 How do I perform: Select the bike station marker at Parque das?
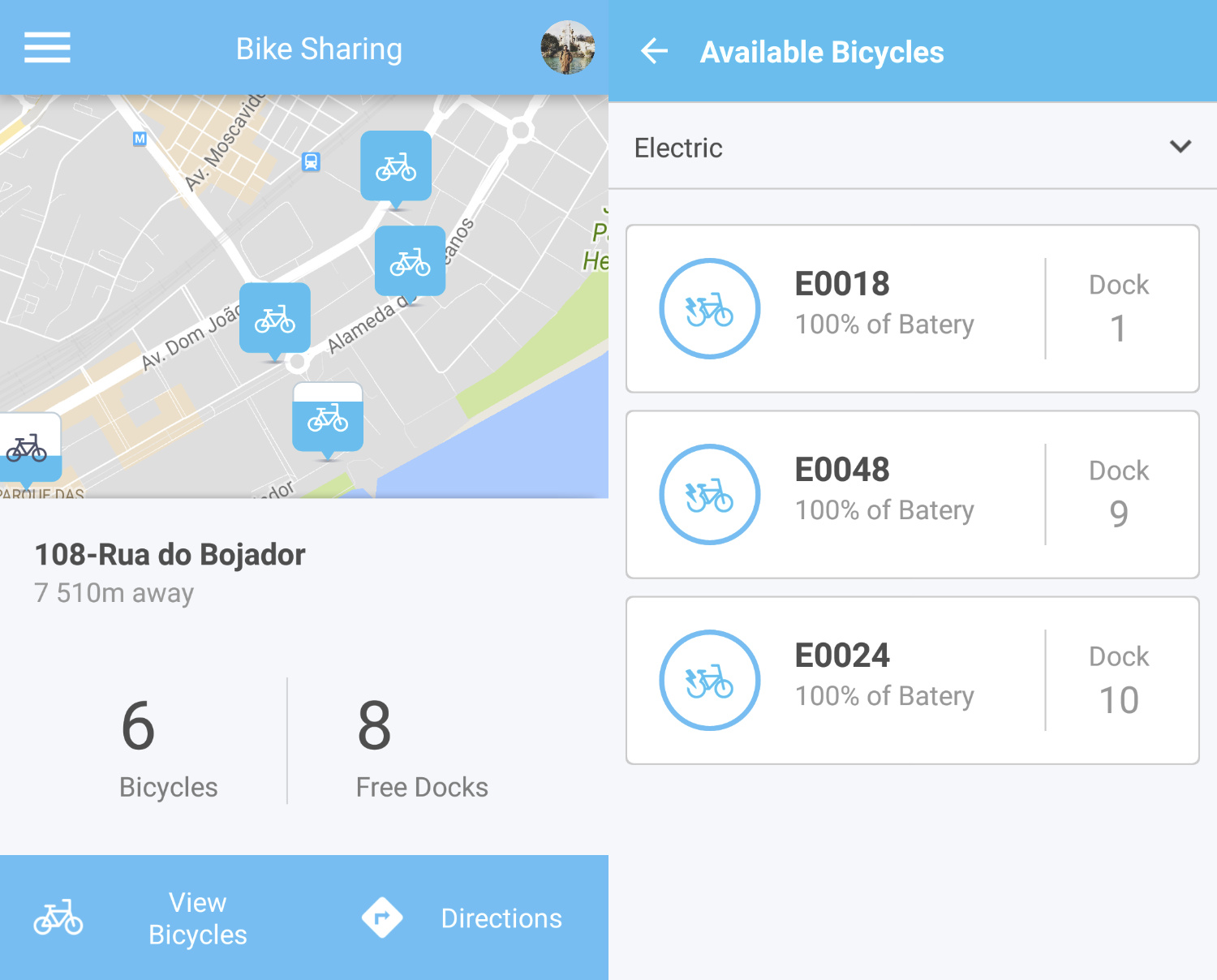pos(28,448)
